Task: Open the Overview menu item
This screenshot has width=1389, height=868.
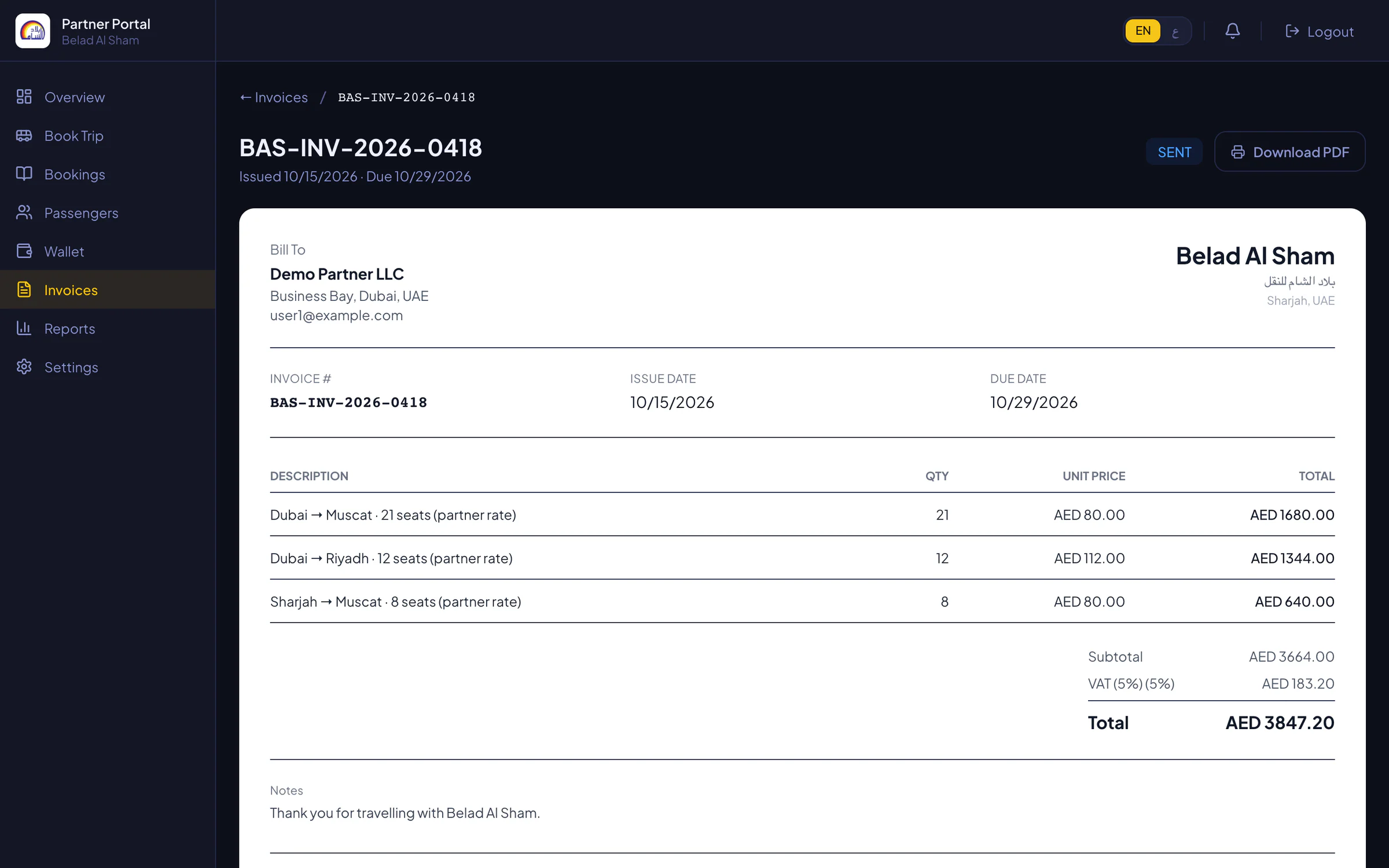Action: [108, 97]
